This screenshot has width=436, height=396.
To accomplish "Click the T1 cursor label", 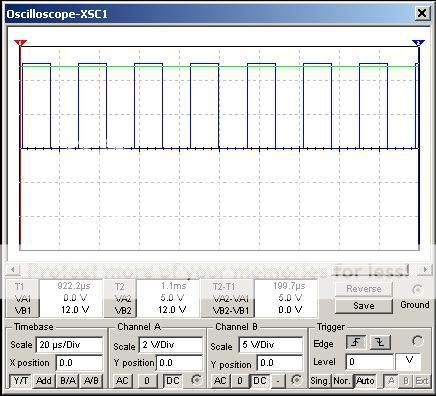I will point(19,287).
